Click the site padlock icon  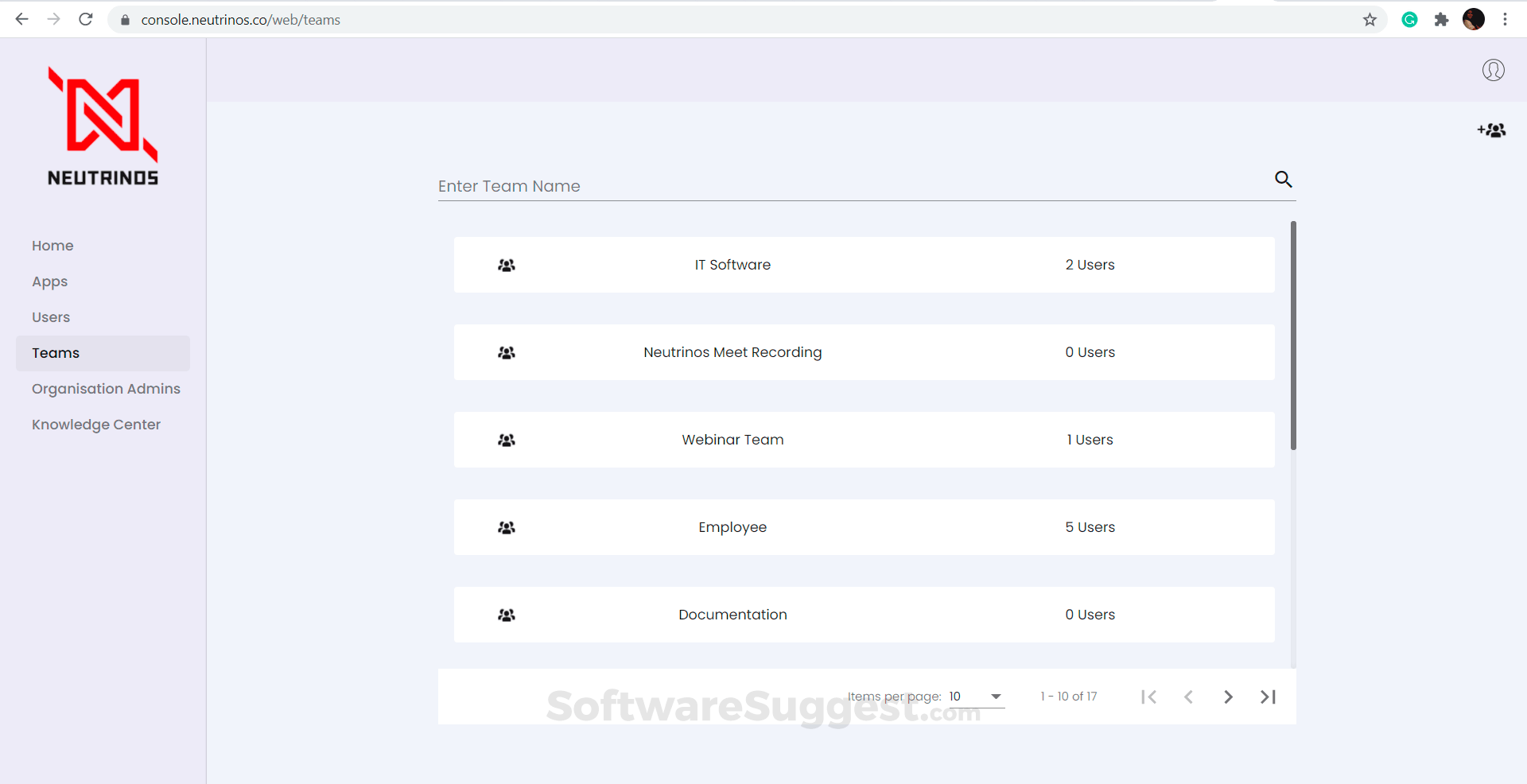pos(125,20)
